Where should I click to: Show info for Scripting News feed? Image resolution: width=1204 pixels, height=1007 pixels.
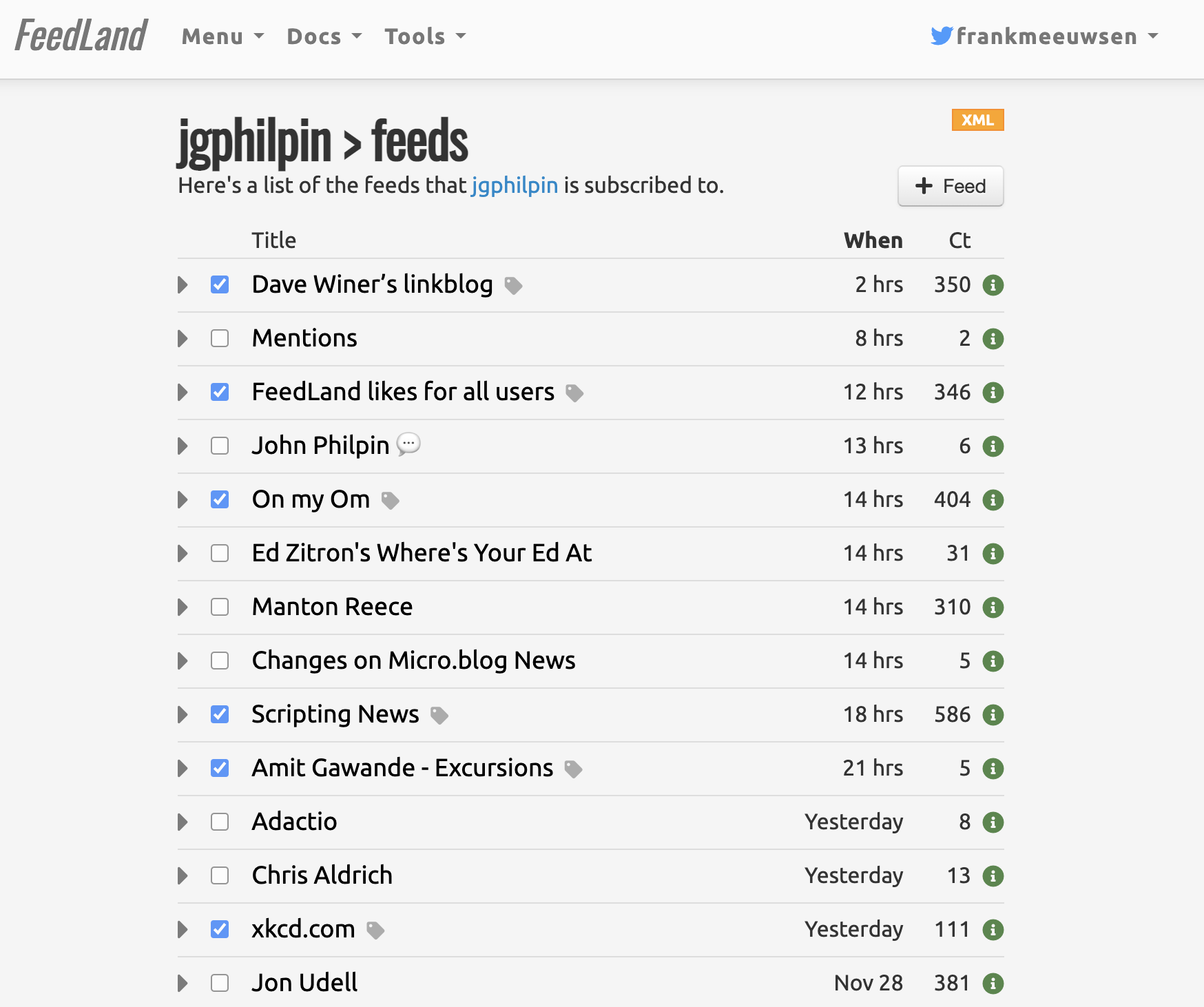[993, 714]
